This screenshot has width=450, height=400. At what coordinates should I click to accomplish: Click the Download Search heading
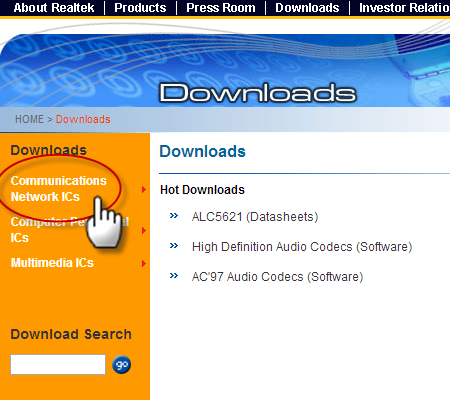(71, 334)
